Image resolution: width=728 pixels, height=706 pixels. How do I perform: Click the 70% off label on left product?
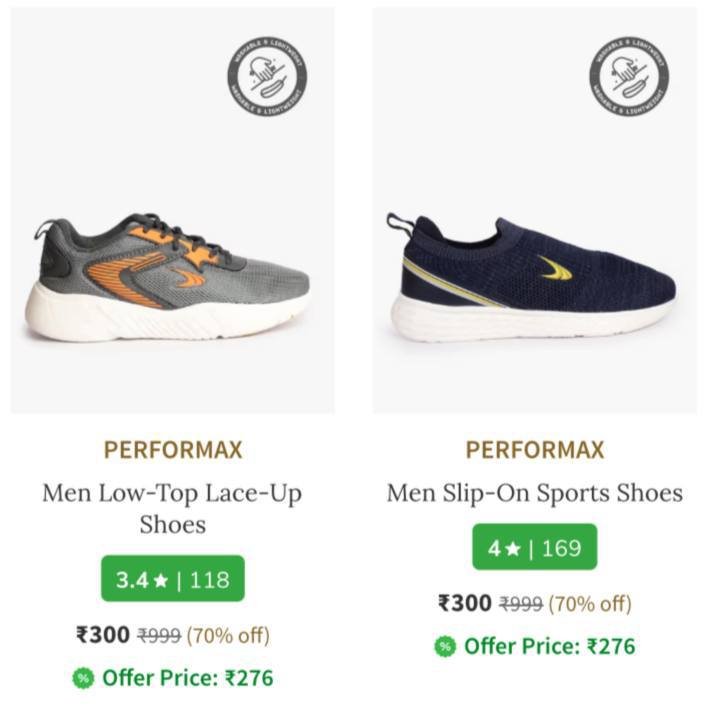228,635
